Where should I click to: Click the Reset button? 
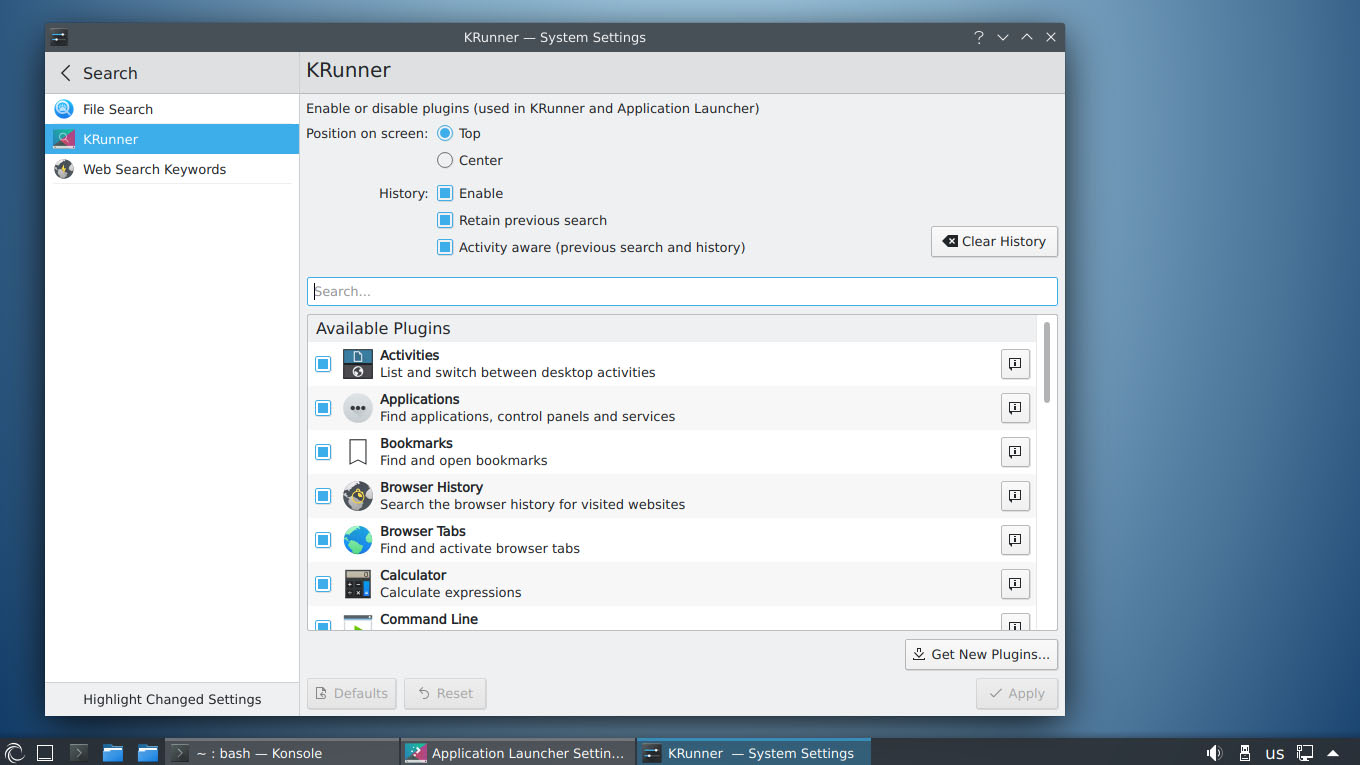[445, 693]
